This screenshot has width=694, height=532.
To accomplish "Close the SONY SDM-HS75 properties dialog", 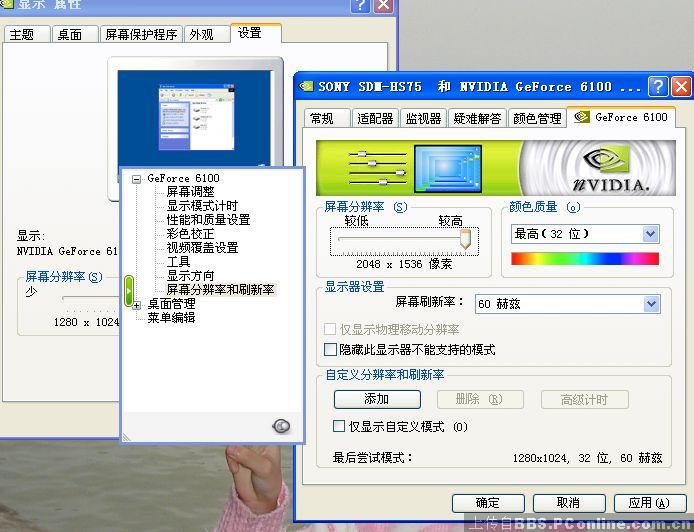I will pos(681,86).
